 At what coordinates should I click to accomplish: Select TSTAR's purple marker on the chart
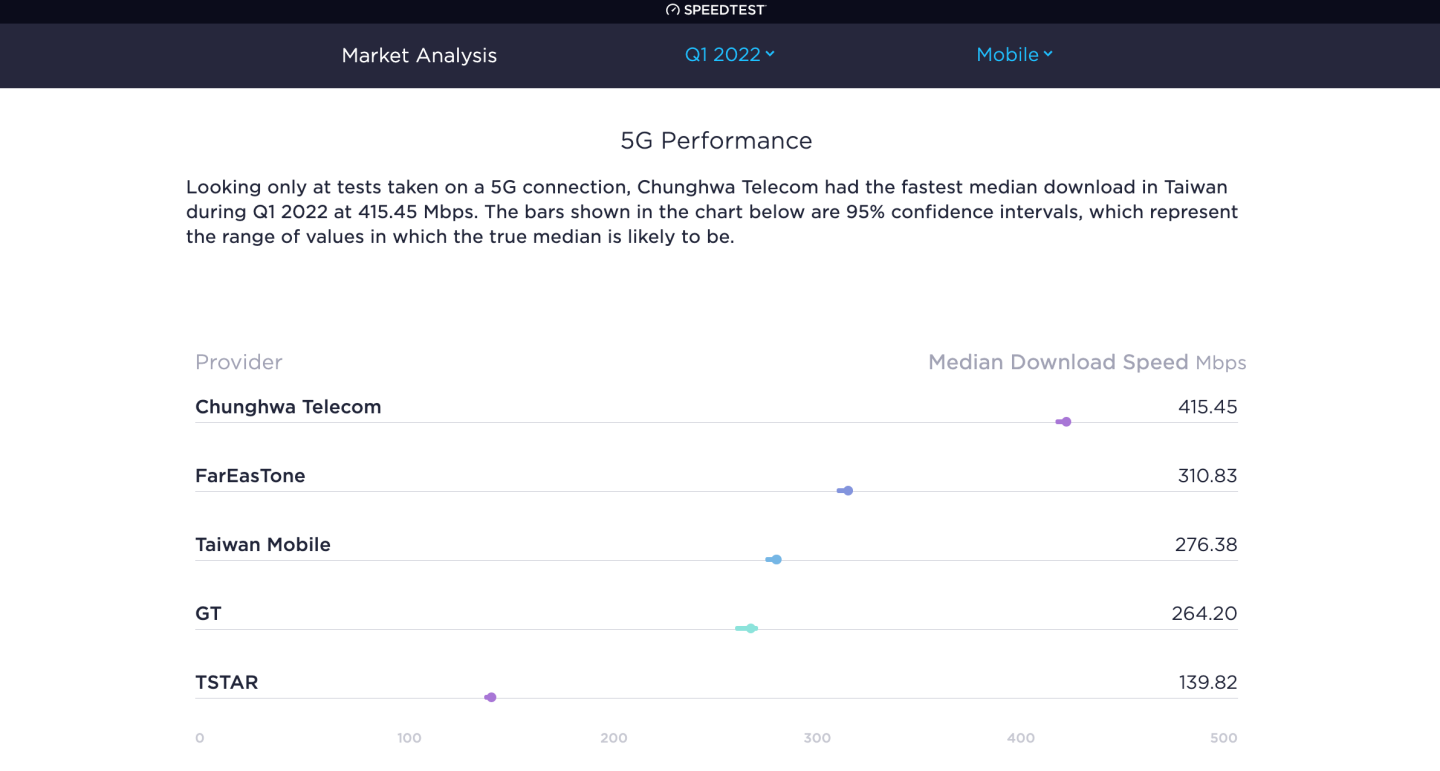coord(490,697)
